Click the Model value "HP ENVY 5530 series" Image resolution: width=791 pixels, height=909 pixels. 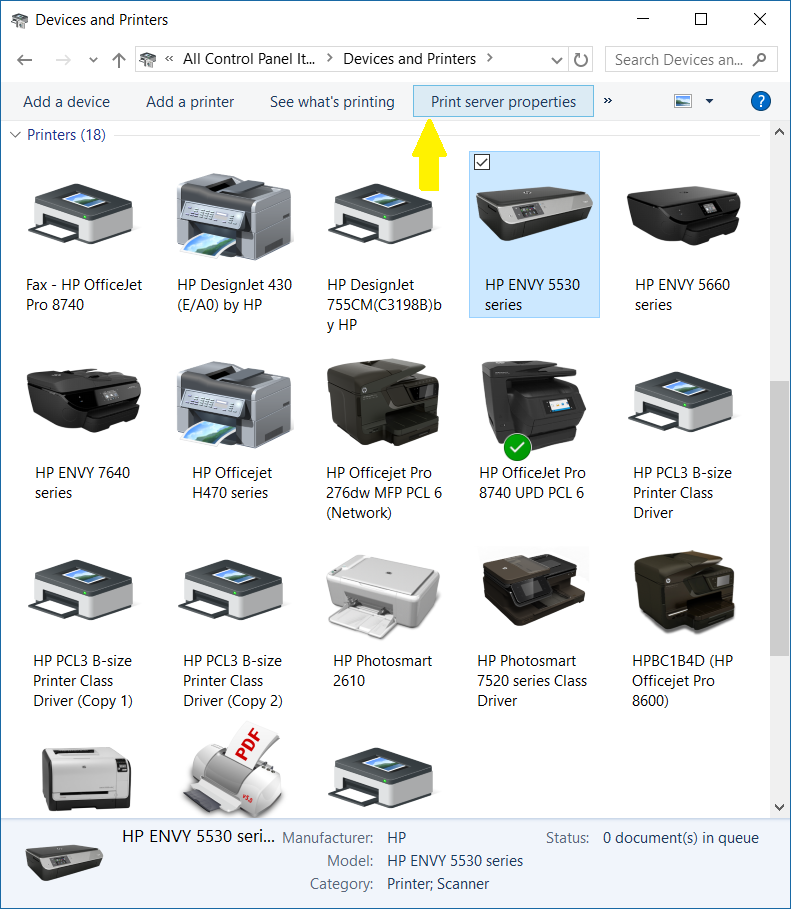[455, 861]
